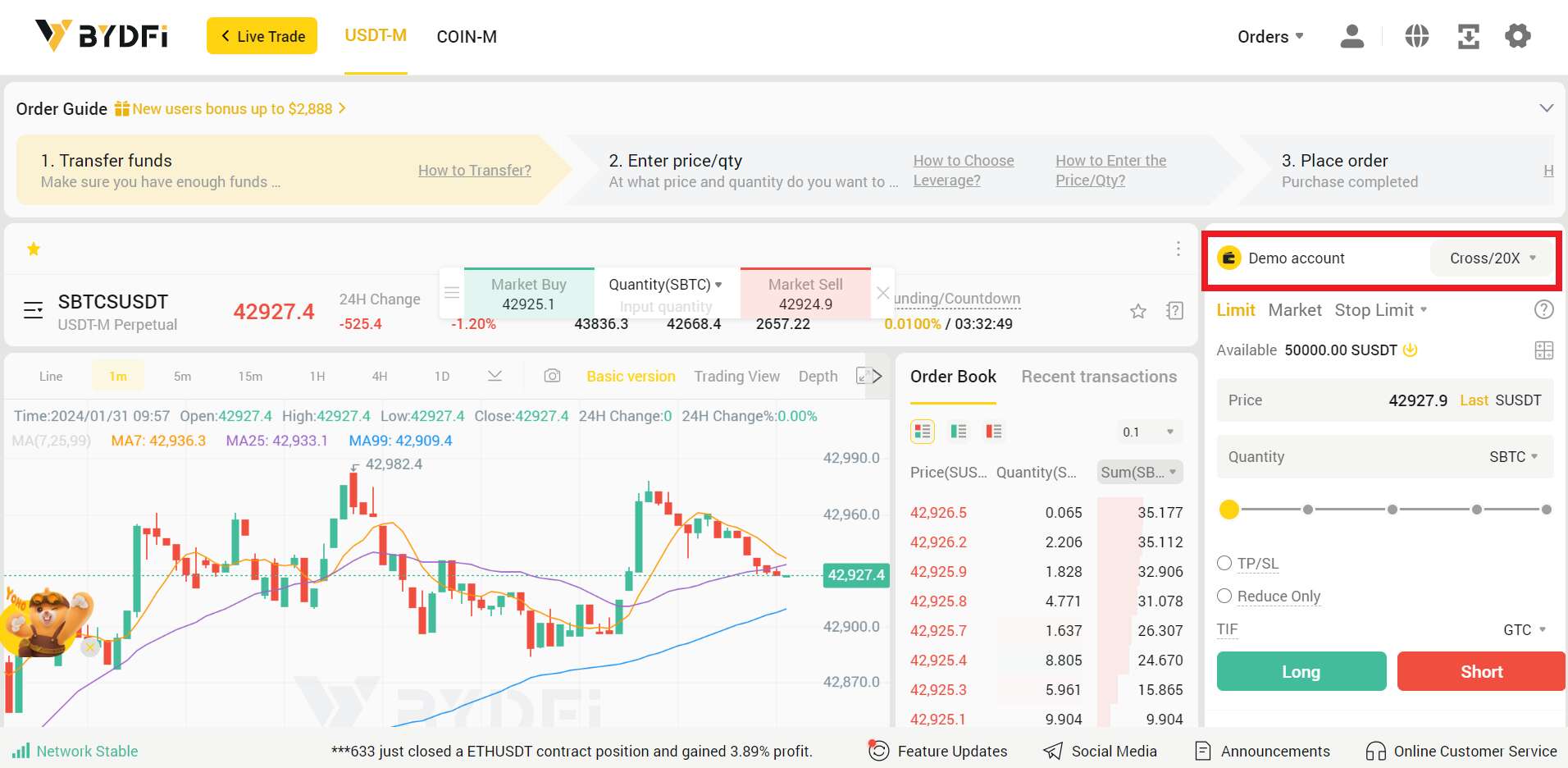Open Feature Updates in footer
This screenshot has height=768, width=1568.
(x=938, y=751)
